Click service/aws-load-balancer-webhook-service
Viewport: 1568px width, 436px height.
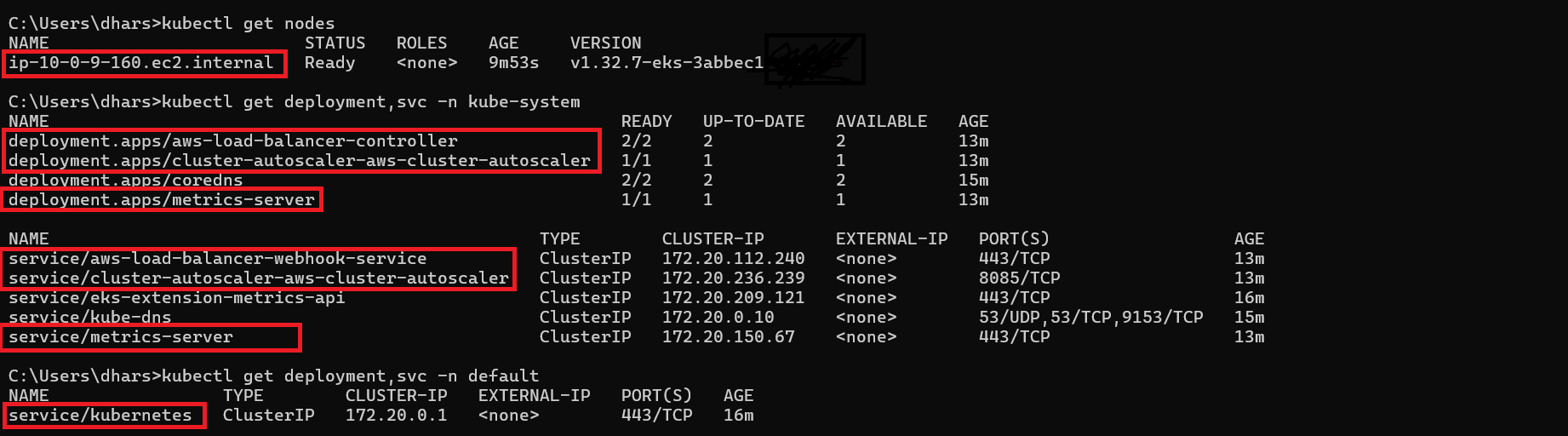218,259
